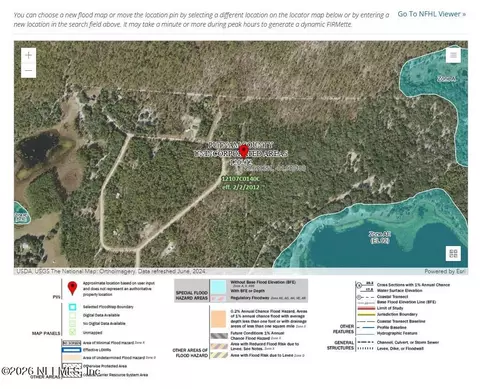The image size is (480, 389).
Task: Zoom in with the map plus button
Action: point(28,55)
